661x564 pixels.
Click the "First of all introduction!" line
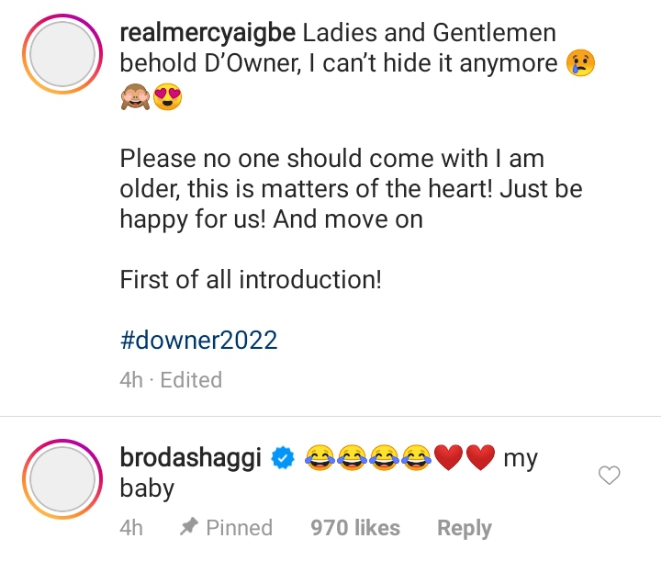pos(250,280)
